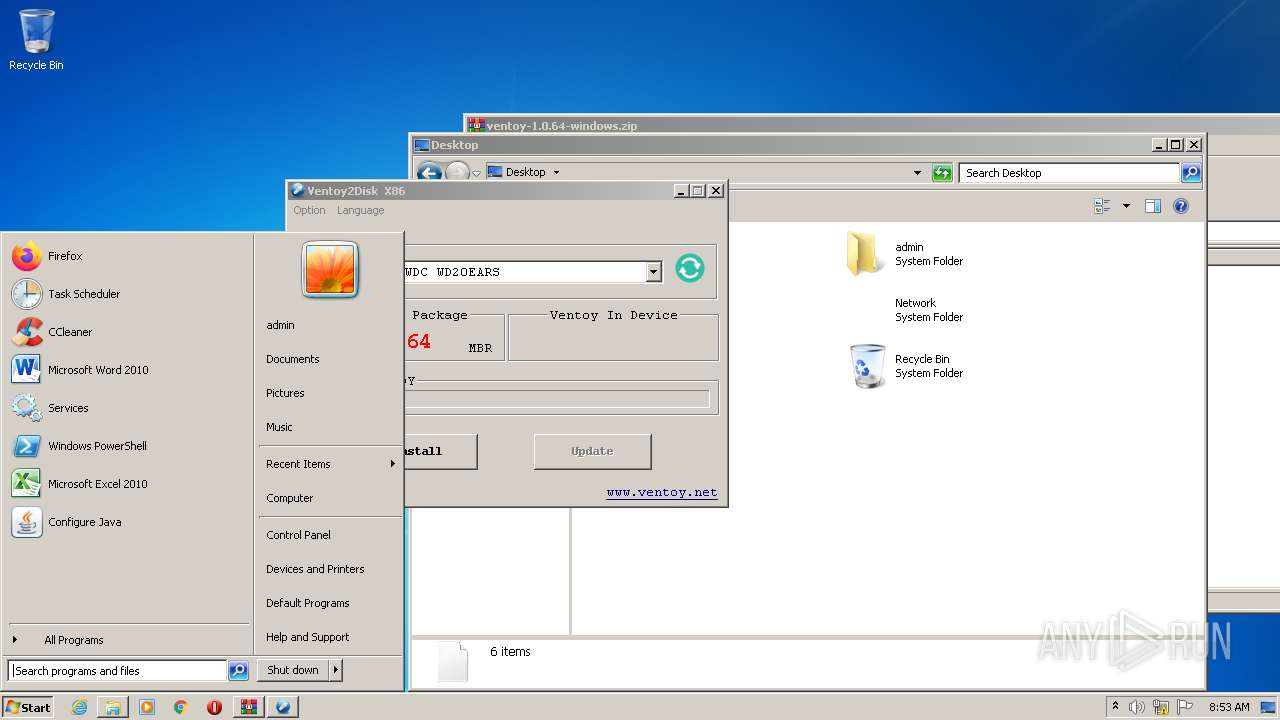Select Recycle Bin System Folder in the Explorer window

coord(907,366)
